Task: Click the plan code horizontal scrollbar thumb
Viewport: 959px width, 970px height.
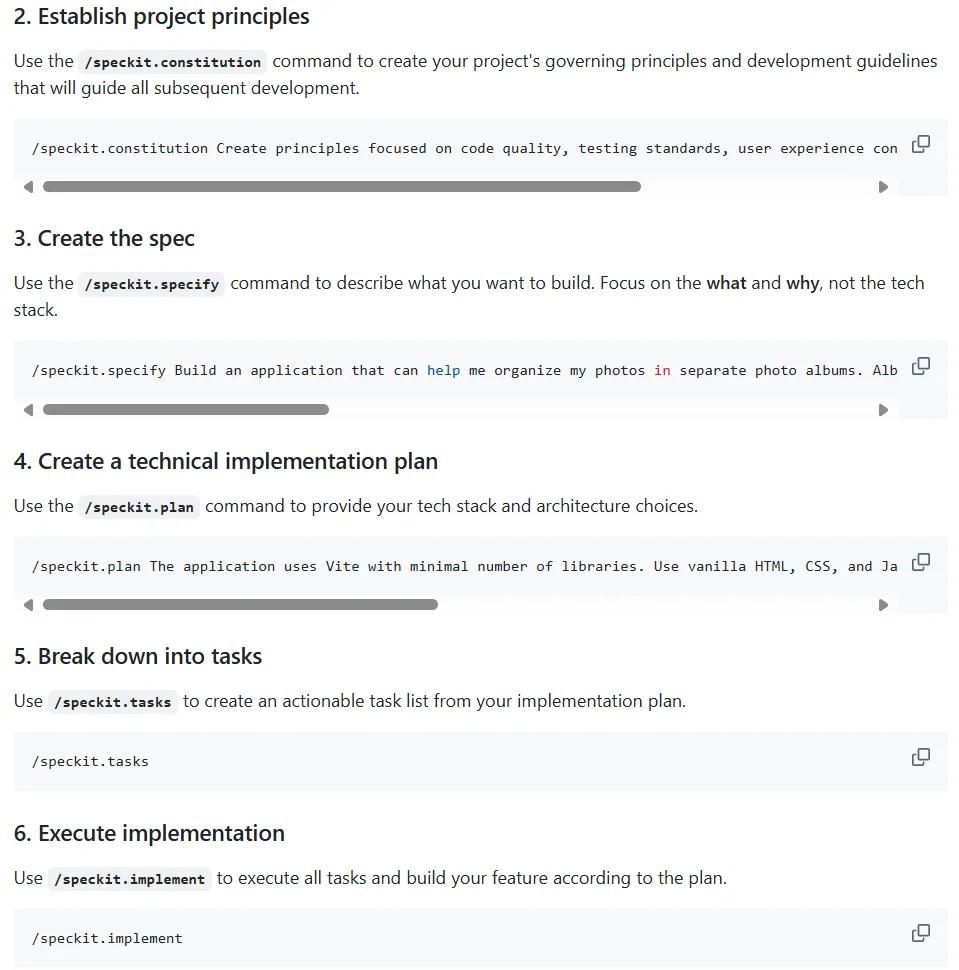Action: [240, 605]
